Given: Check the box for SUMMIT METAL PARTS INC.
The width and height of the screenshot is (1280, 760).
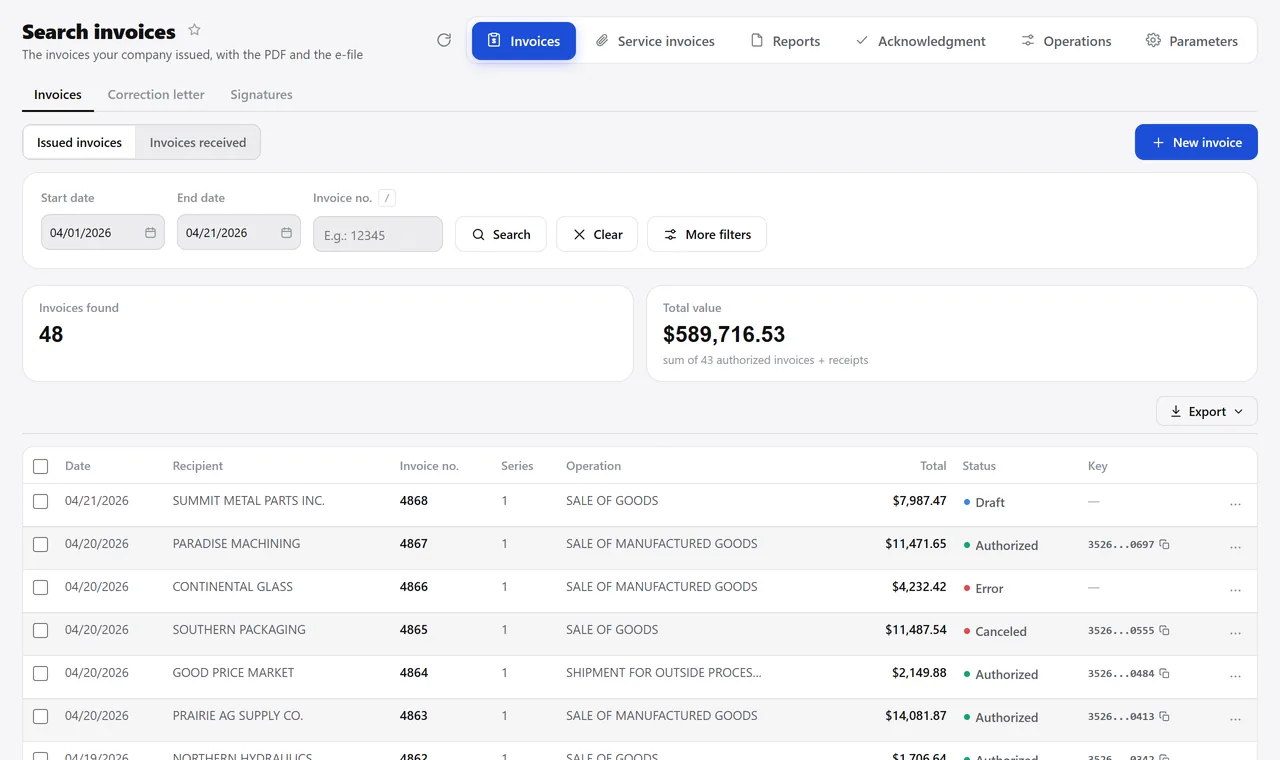Looking at the screenshot, I should [40, 502].
